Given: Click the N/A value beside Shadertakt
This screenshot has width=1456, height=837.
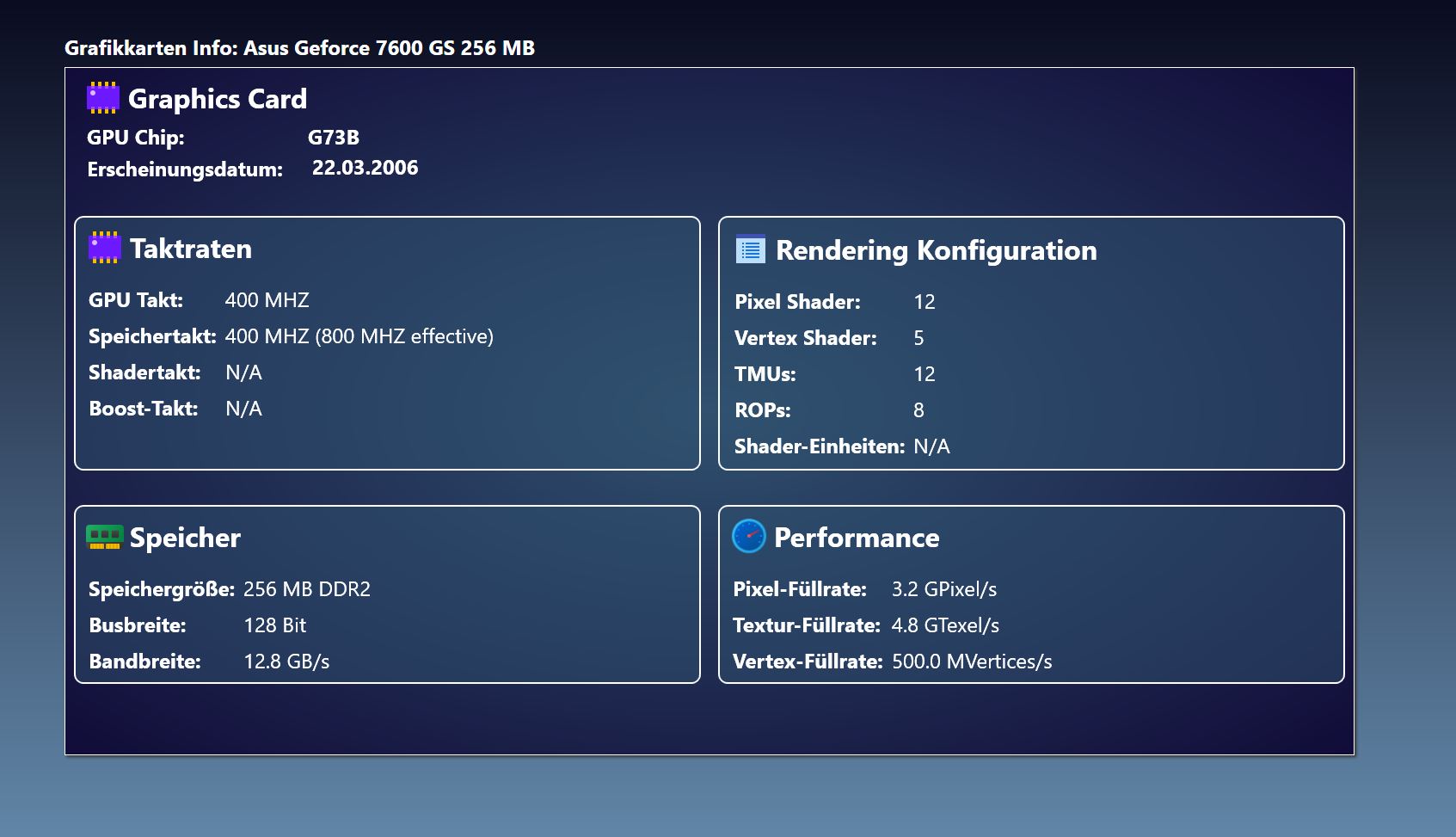Looking at the screenshot, I should pyautogui.click(x=244, y=372).
